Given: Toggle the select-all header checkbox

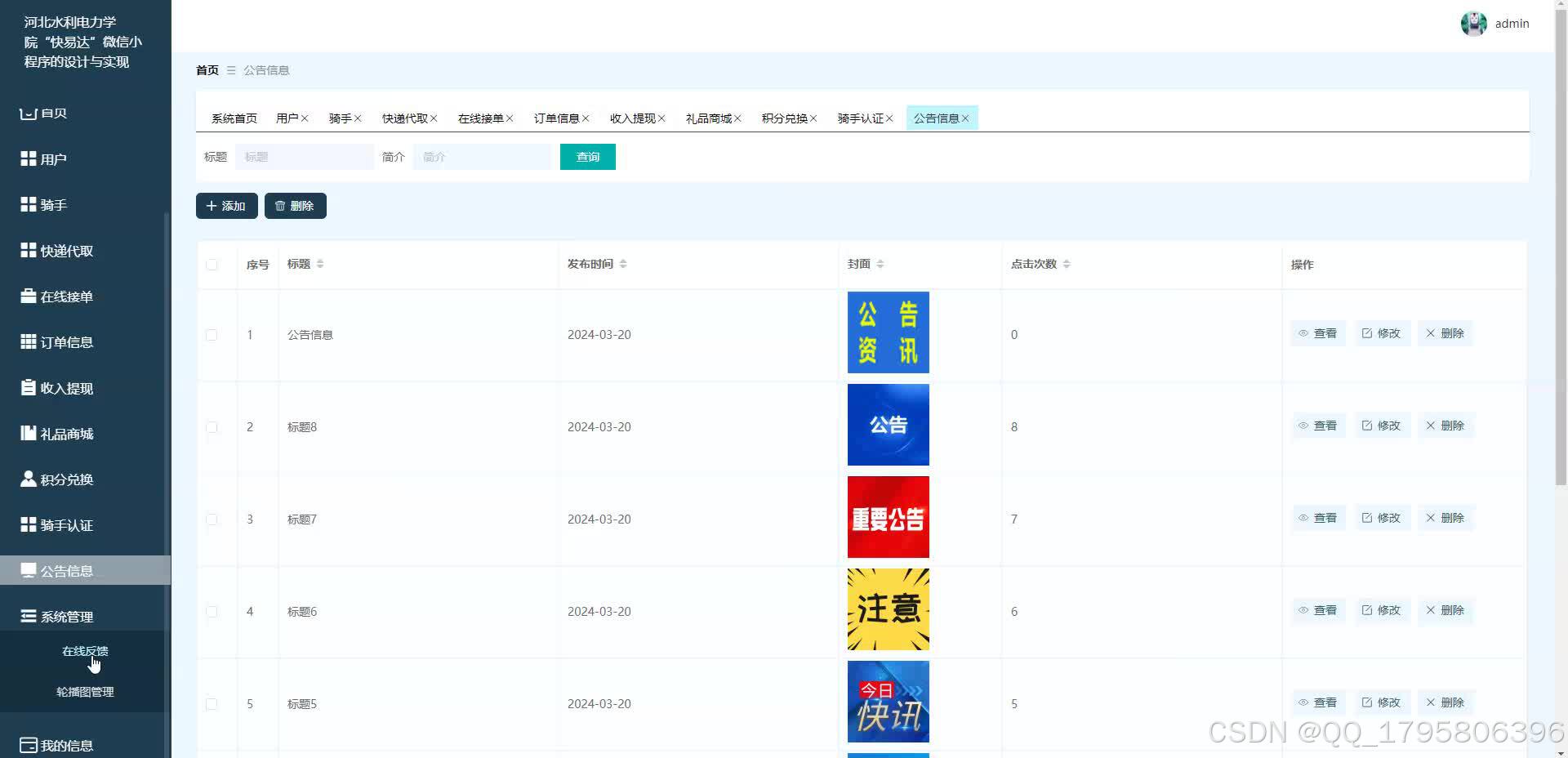Looking at the screenshot, I should click(x=212, y=264).
